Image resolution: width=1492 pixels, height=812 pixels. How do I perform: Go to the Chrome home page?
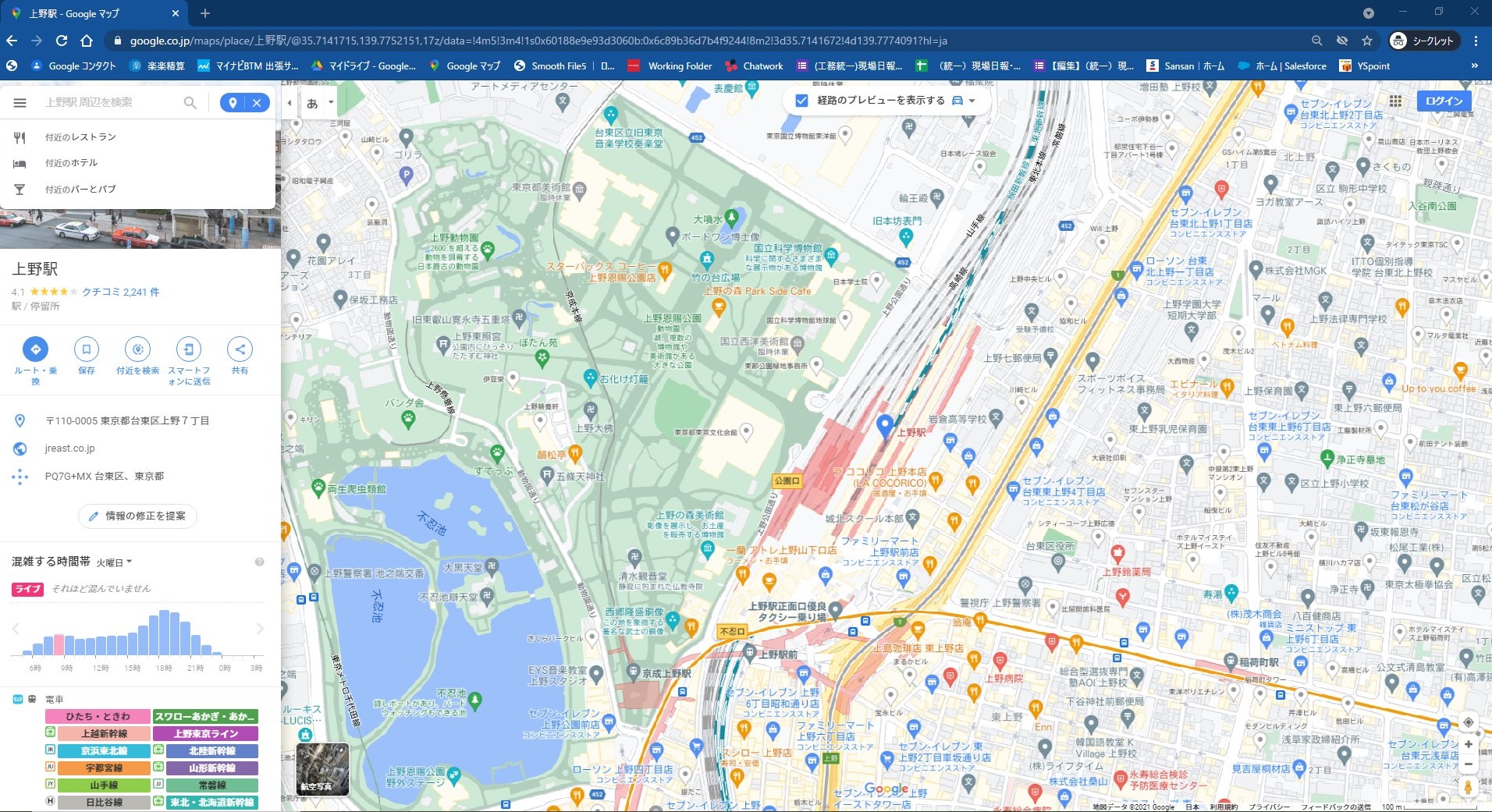point(87,41)
